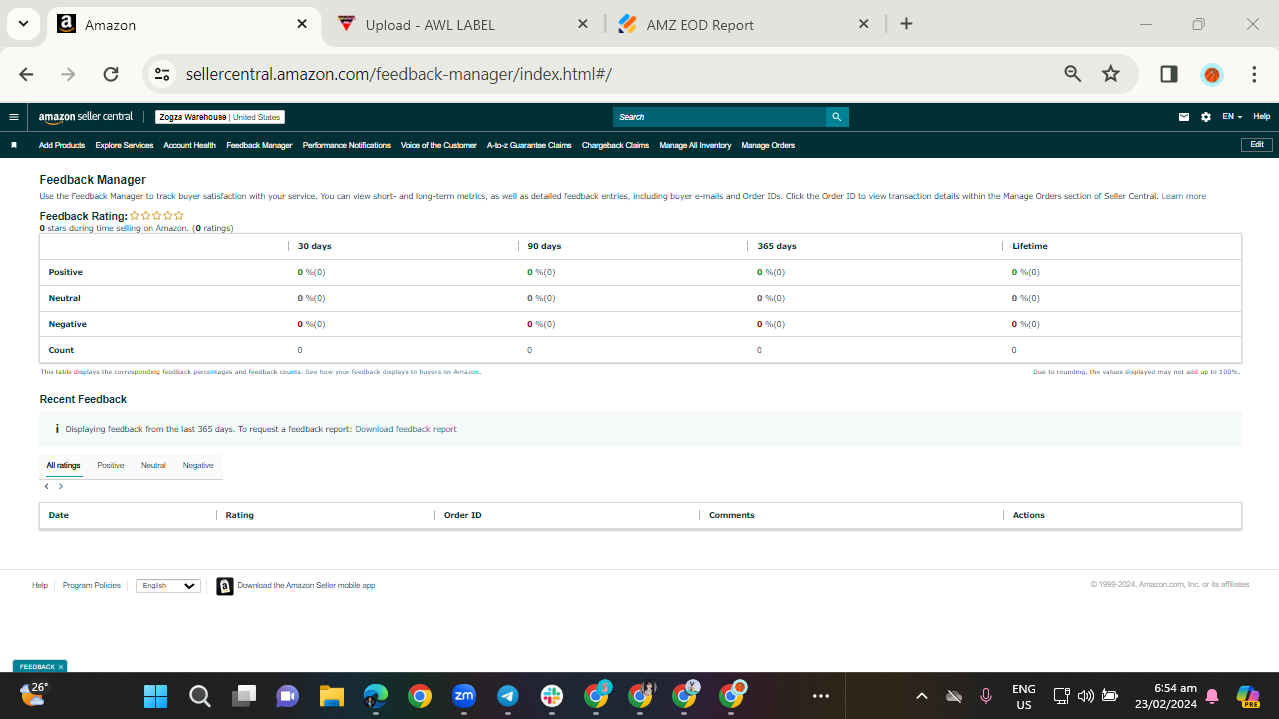Bookmark this page with the star icon

coord(1111,74)
